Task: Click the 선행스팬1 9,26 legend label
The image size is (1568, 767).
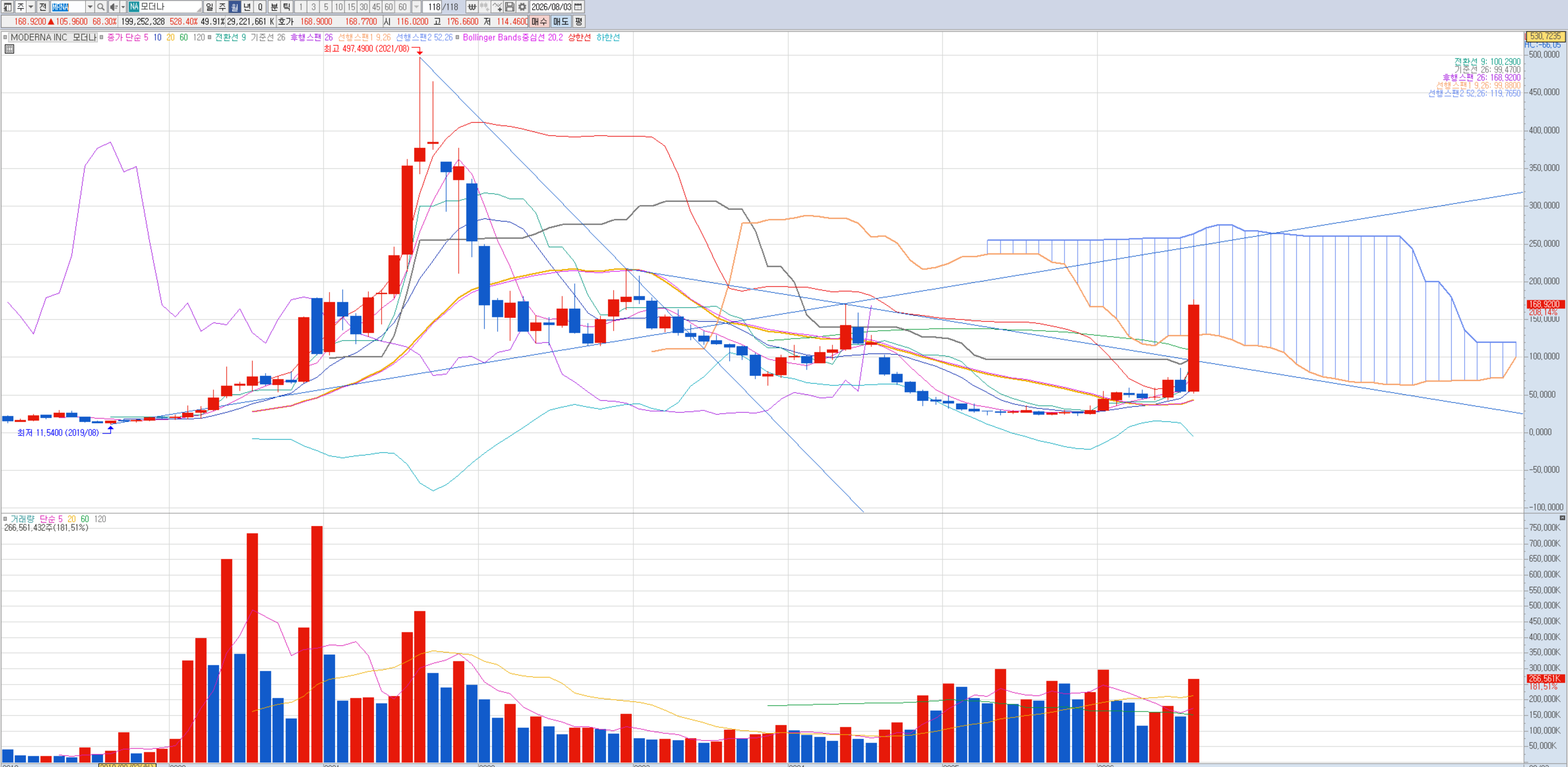Action: pyautogui.click(x=365, y=37)
